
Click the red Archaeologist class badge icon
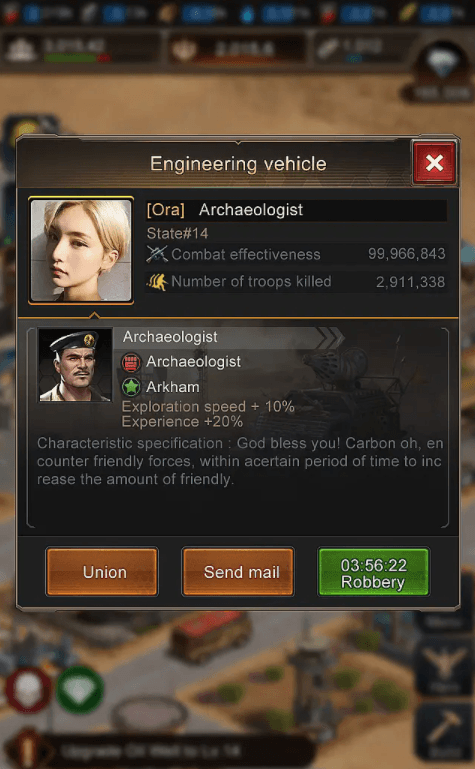tap(131, 362)
